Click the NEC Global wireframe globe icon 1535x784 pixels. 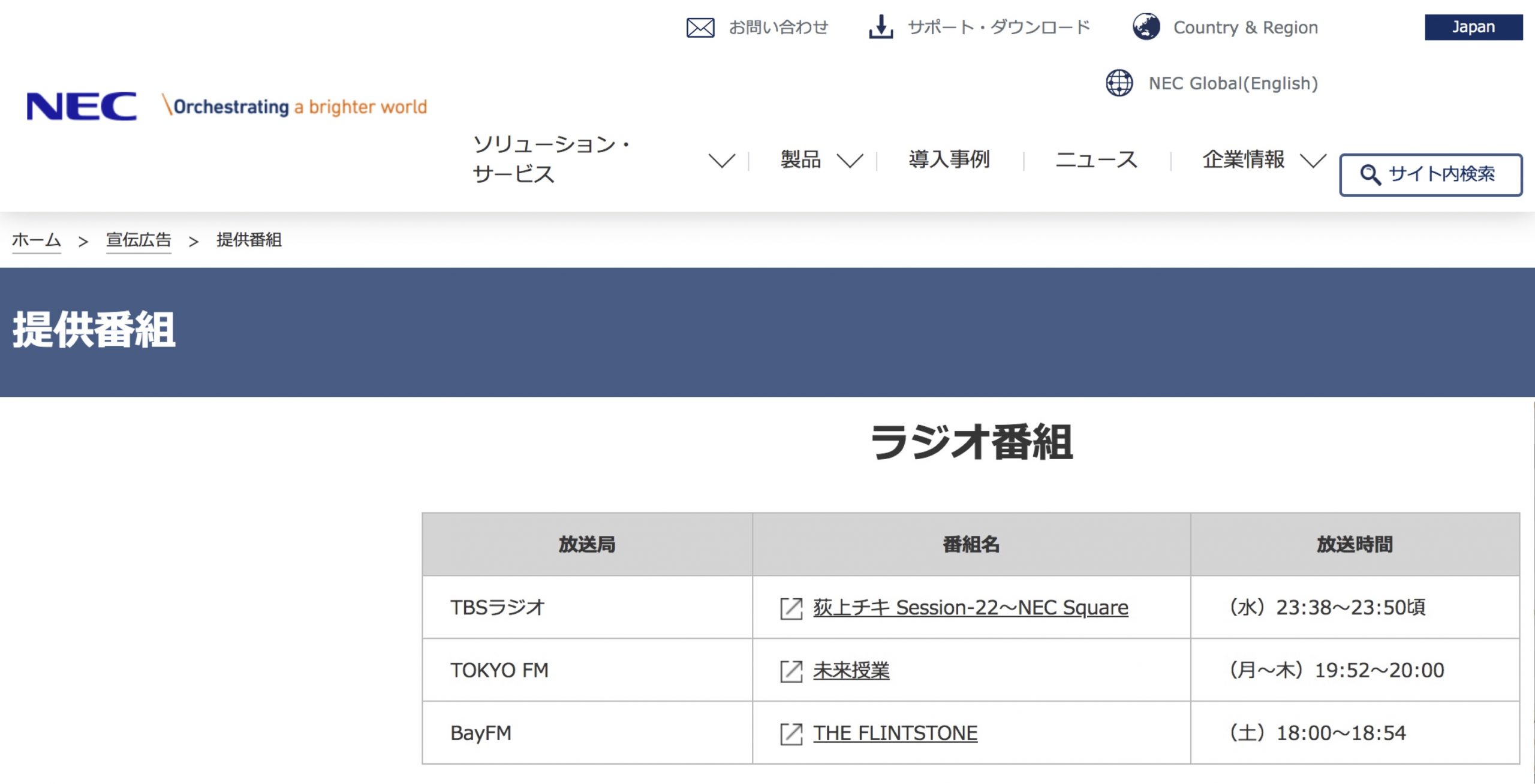1119,83
